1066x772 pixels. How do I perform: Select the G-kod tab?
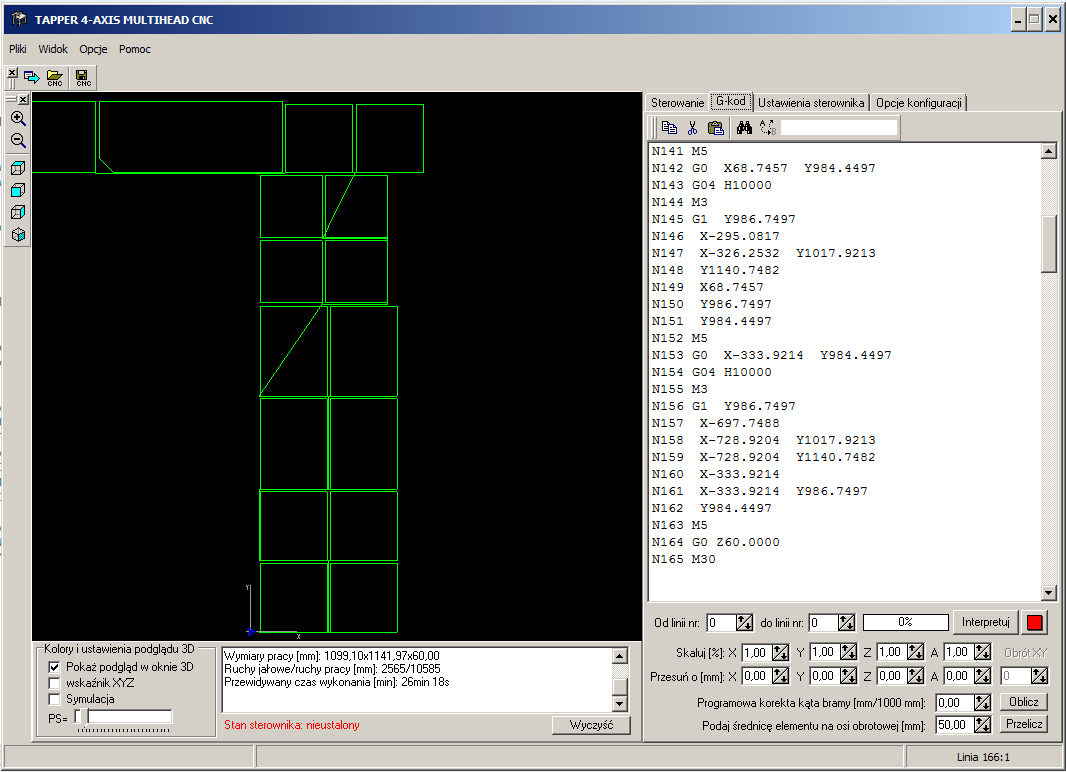731,101
